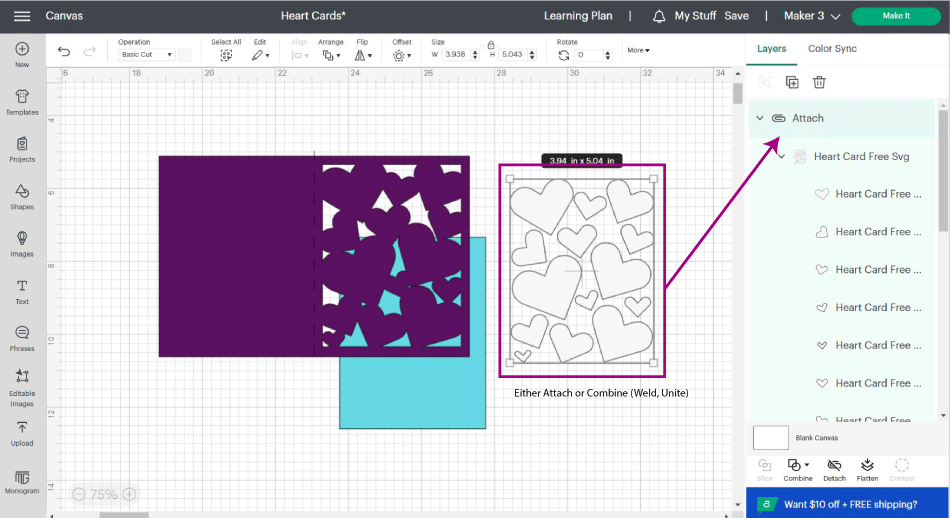Click the operation color swatch beside Basic Cut
The image size is (950, 518).
pyautogui.click(x=185, y=55)
